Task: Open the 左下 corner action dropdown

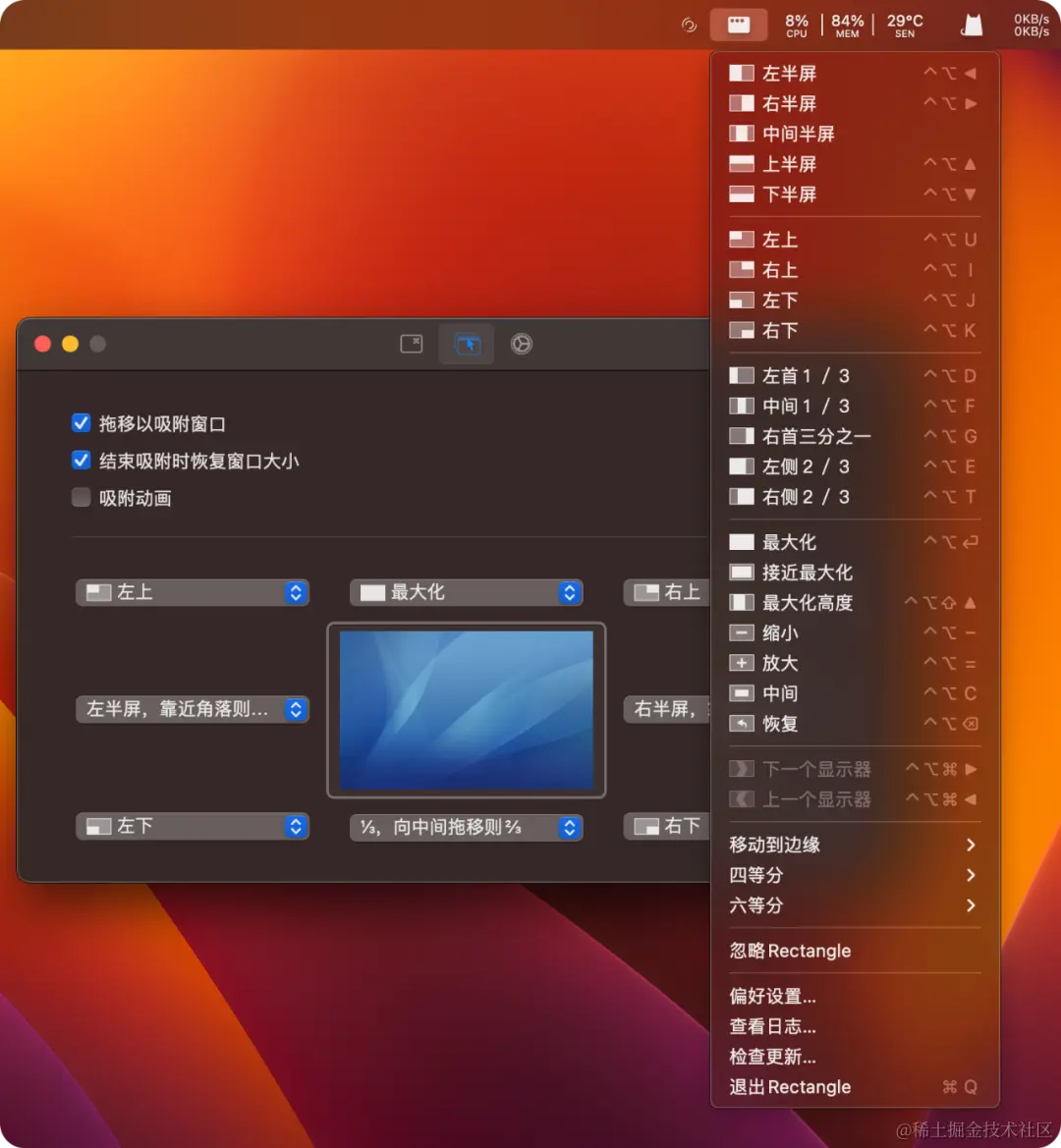Action: coord(192,826)
